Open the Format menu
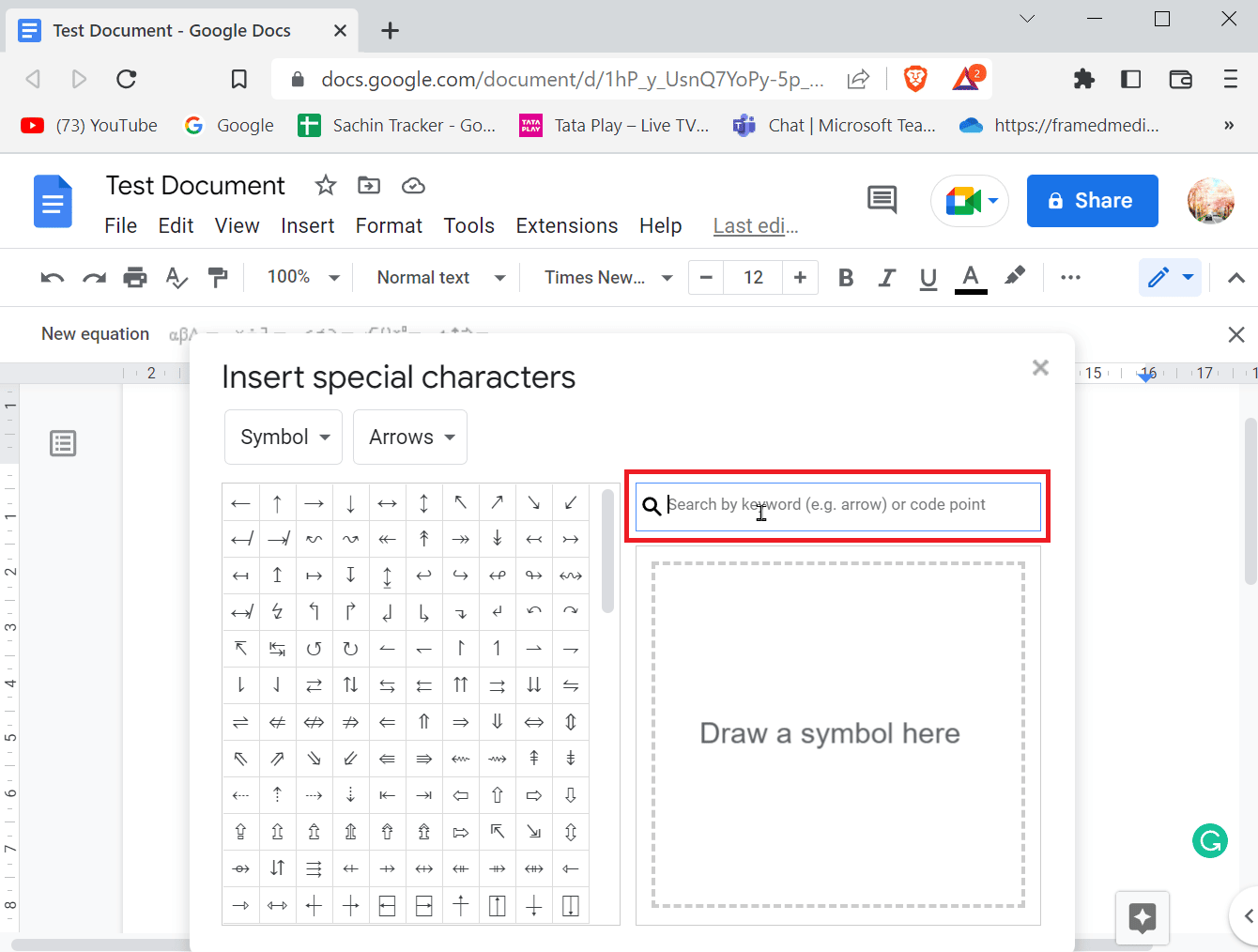Screen dimensions: 1258x952 (x=389, y=226)
